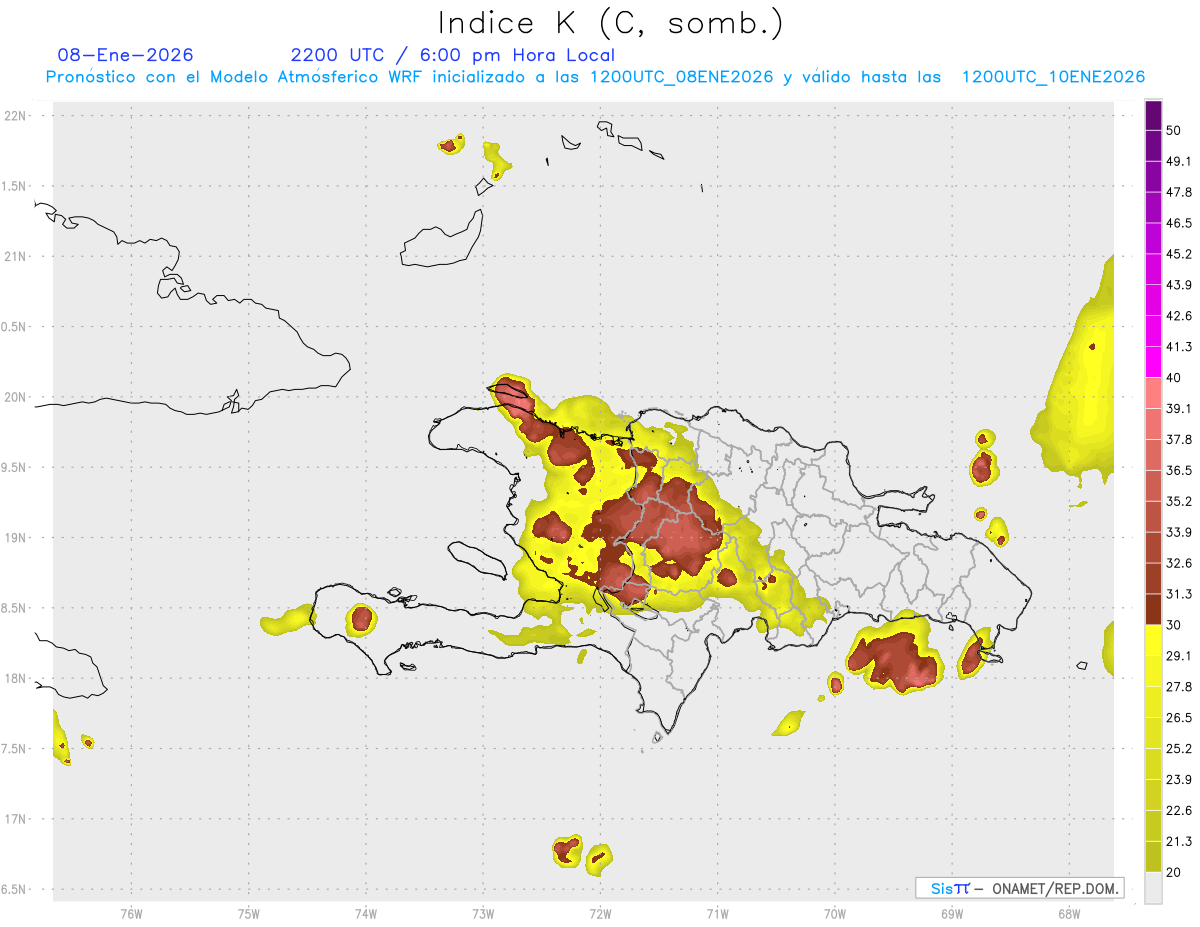
Task: Click the brown colorbar swatch between 30 and 31.3
Action: (1153, 609)
